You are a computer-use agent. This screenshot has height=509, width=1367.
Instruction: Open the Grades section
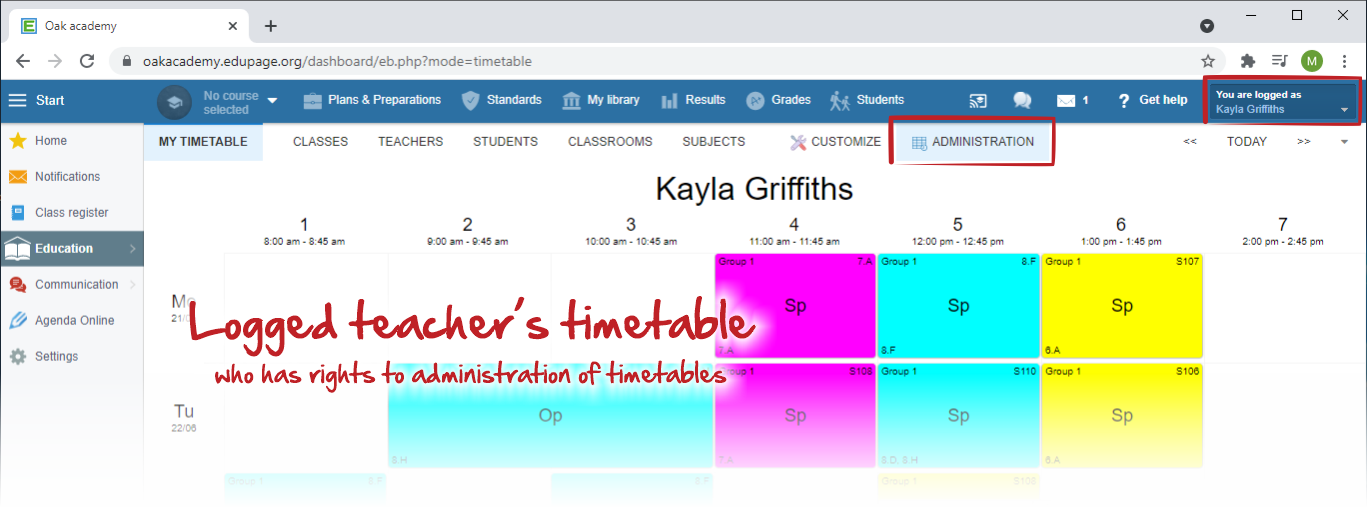click(778, 100)
